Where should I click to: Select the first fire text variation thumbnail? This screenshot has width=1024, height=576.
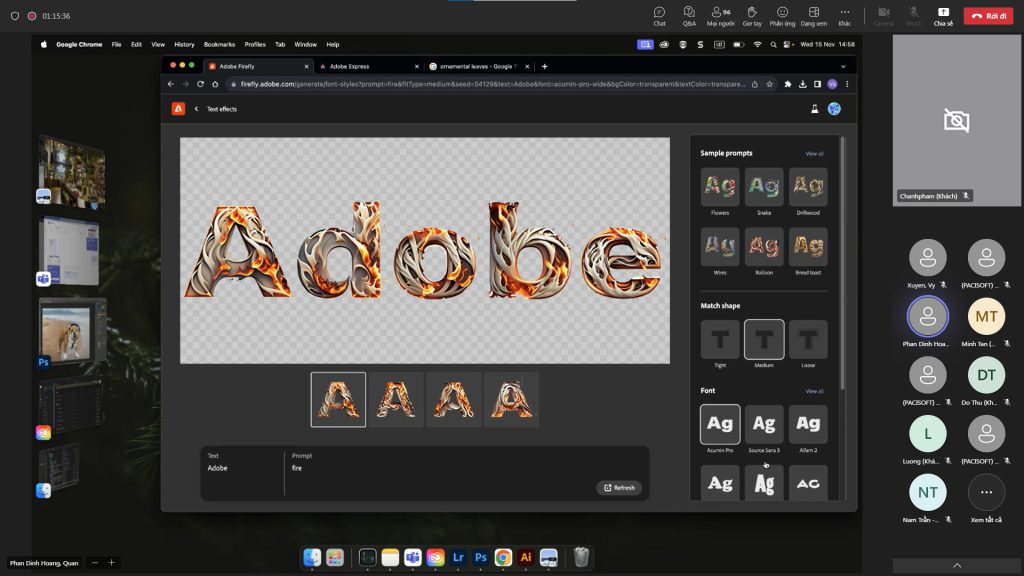tap(338, 400)
